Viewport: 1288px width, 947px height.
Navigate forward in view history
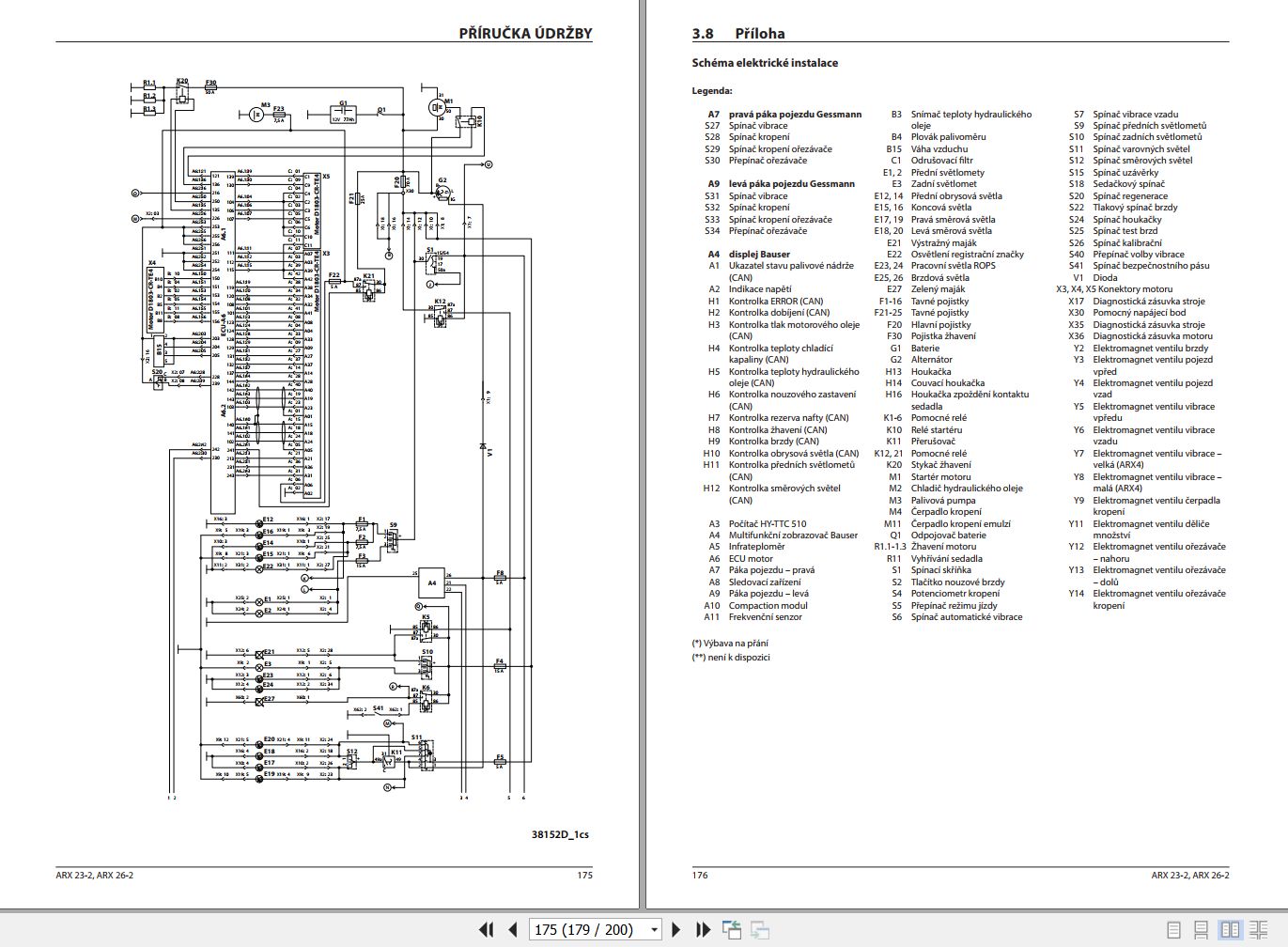[761, 928]
